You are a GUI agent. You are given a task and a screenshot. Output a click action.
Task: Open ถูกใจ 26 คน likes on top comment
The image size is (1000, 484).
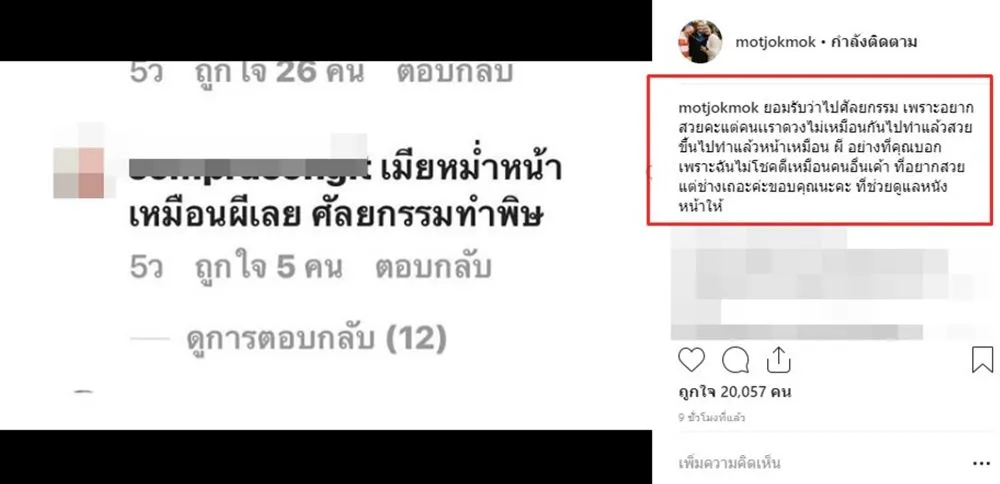tap(279, 73)
